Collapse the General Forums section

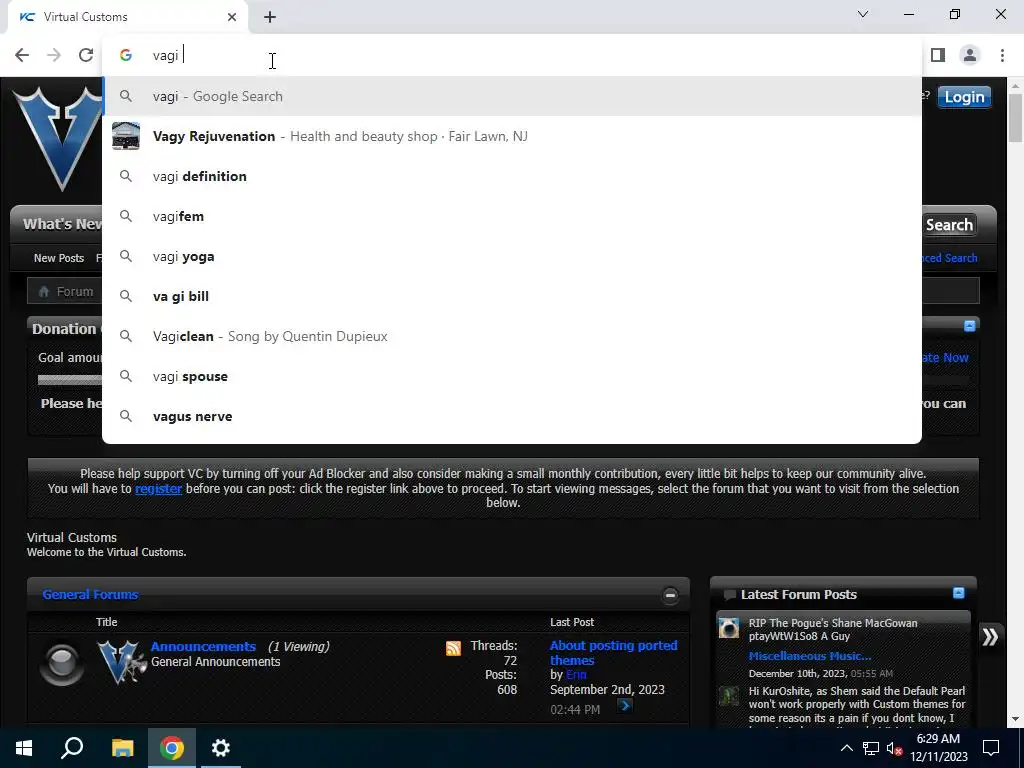(x=670, y=595)
